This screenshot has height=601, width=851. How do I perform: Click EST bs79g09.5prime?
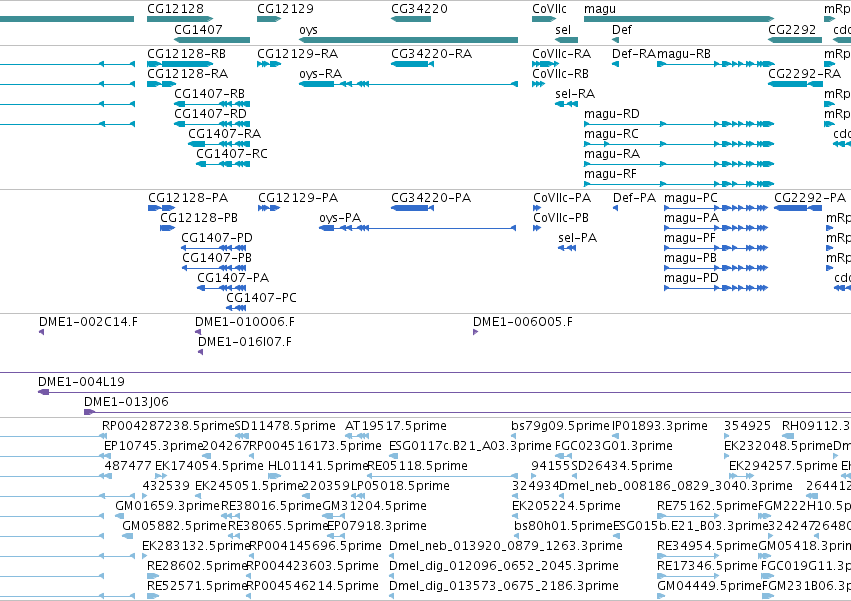[x=561, y=426]
